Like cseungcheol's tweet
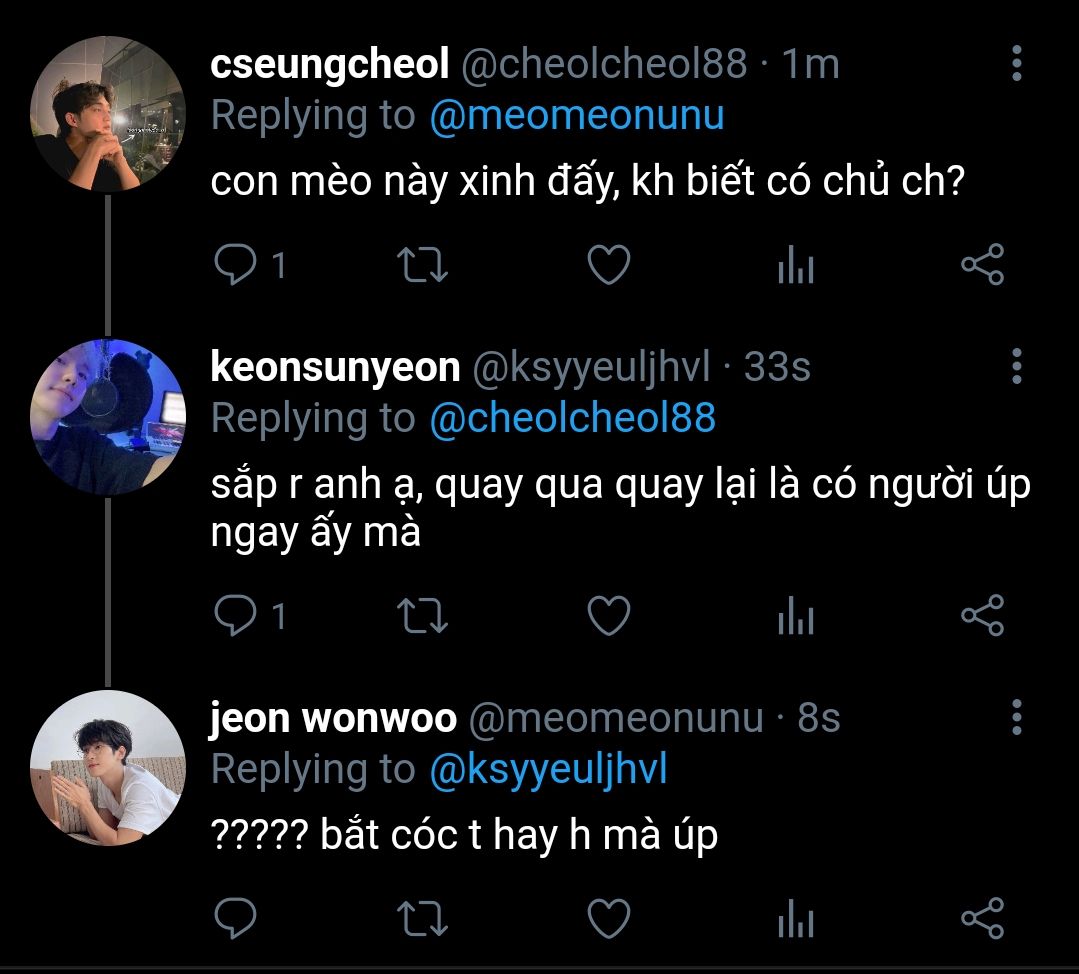Viewport: 1079px width, 974px height. pos(608,265)
